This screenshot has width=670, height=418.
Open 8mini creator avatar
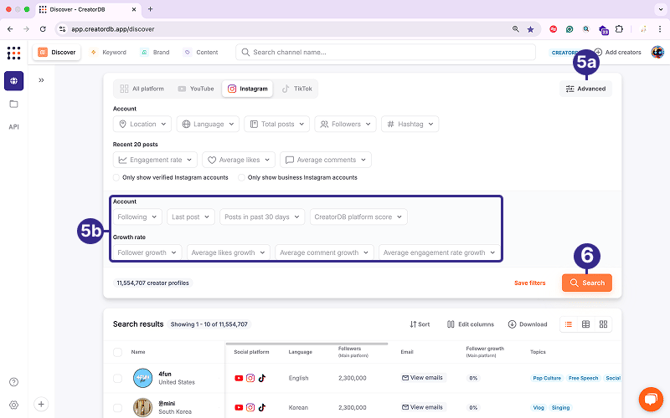tap(143, 407)
